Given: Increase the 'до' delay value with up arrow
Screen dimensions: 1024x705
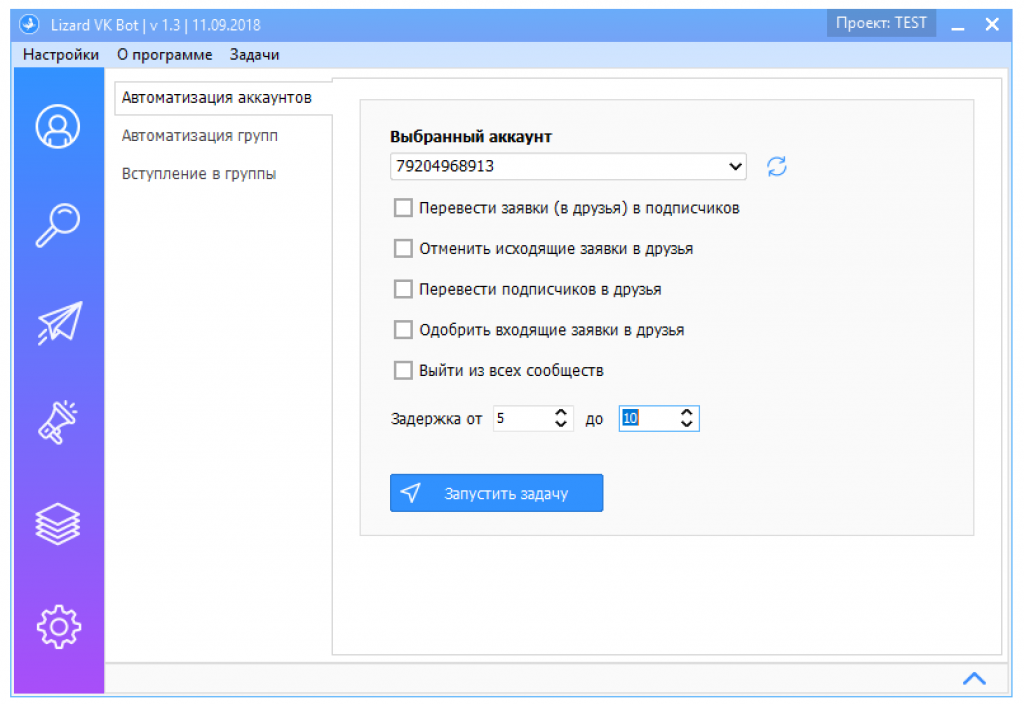Looking at the screenshot, I should 686,413.
